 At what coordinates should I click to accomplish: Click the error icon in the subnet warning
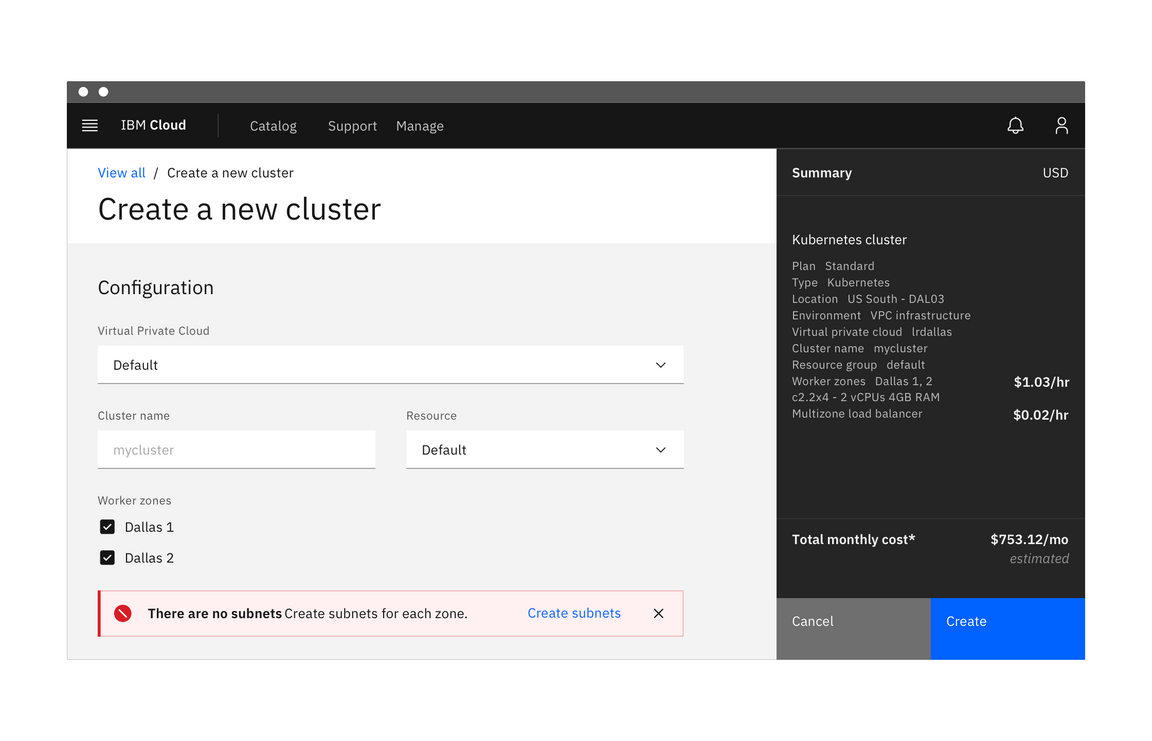point(122,613)
